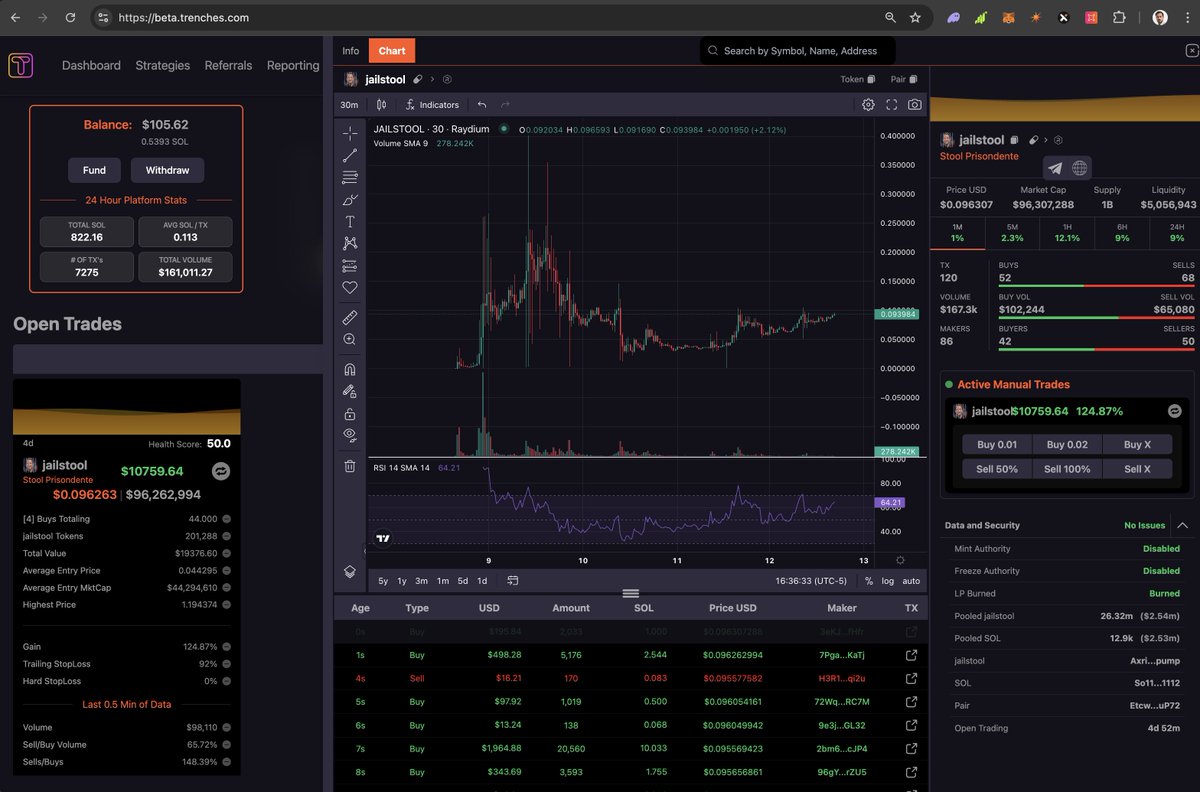Screen dimensions: 1200x792
Task: Toggle auto scale on the chart
Action: point(911,580)
